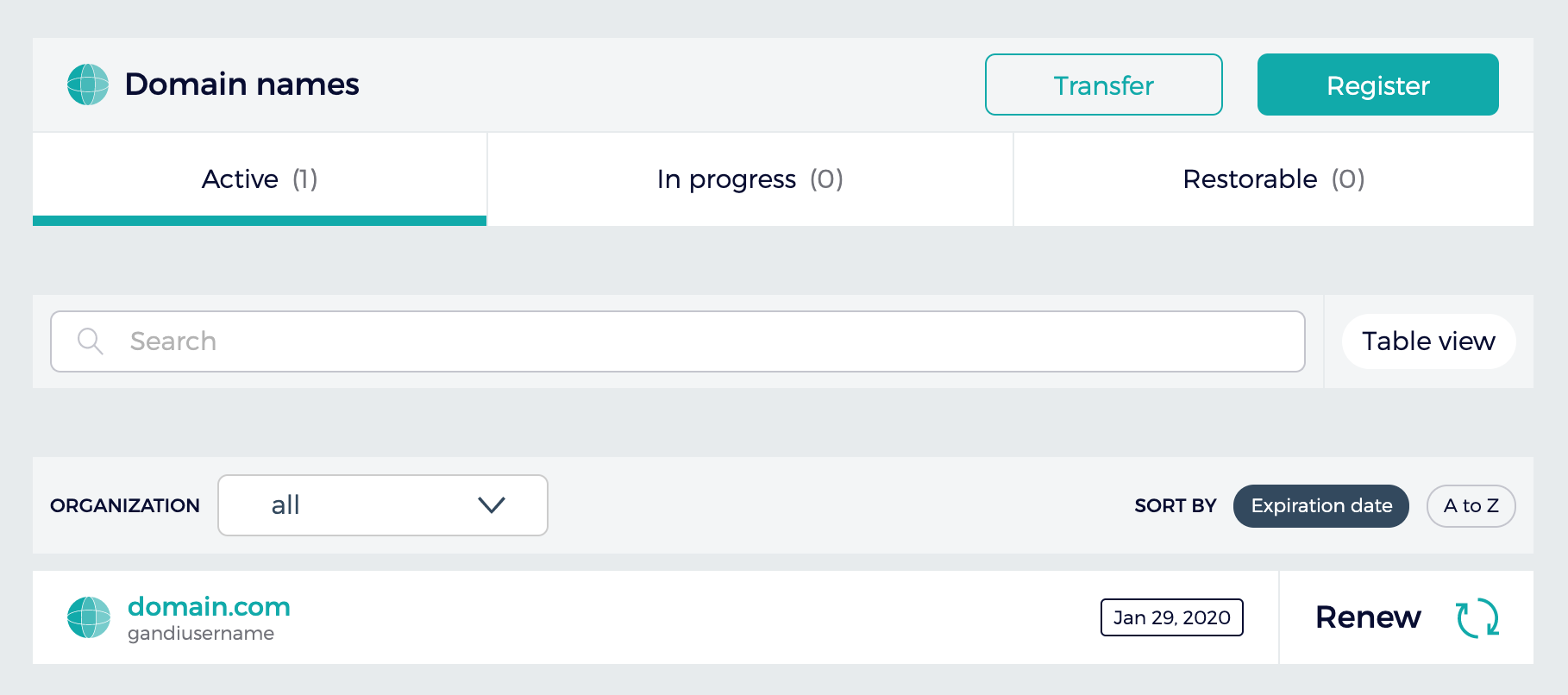Screen dimensions: 1568x695
Task: Click the magnifier icon in search bar
Action: 90,341
